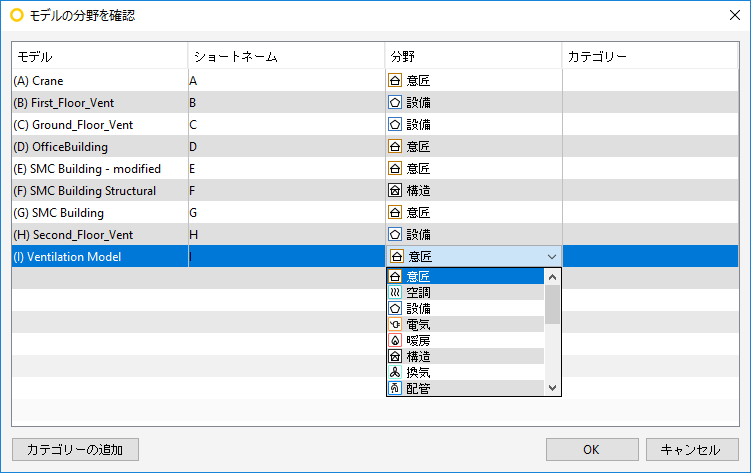Click the 暖房 flame icon in the dropdown list

(x=395, y=340)
